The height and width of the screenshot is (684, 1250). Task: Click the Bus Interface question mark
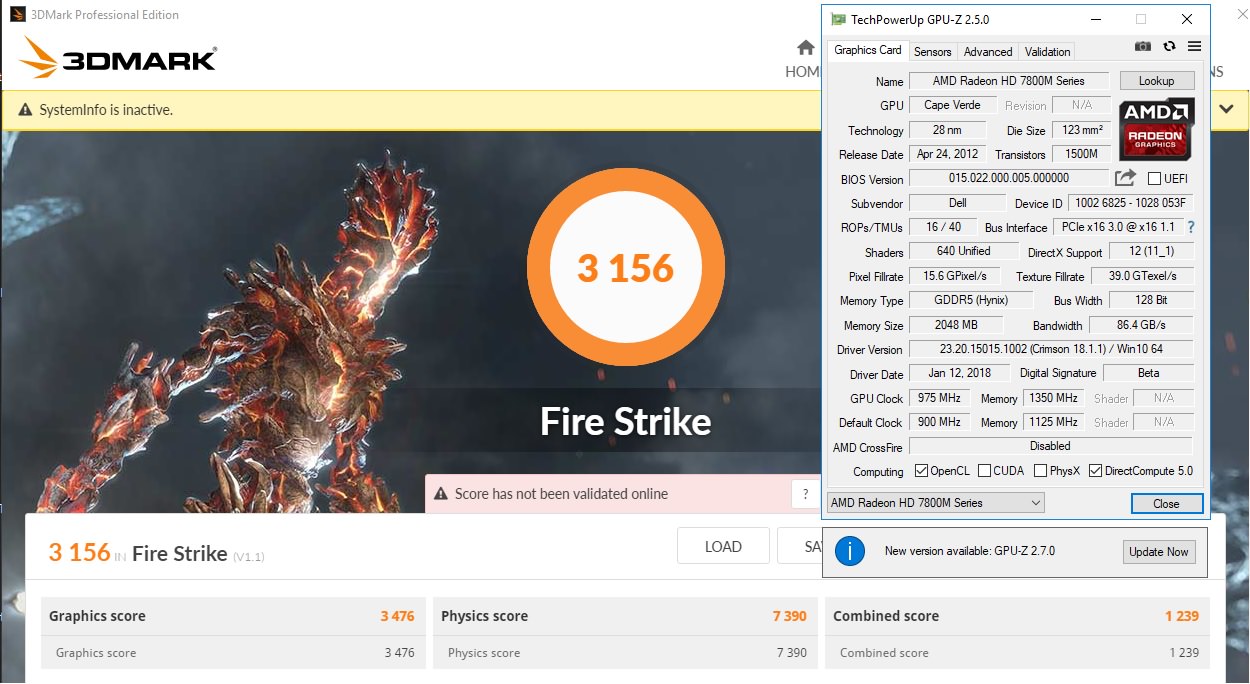(1191, 227)
